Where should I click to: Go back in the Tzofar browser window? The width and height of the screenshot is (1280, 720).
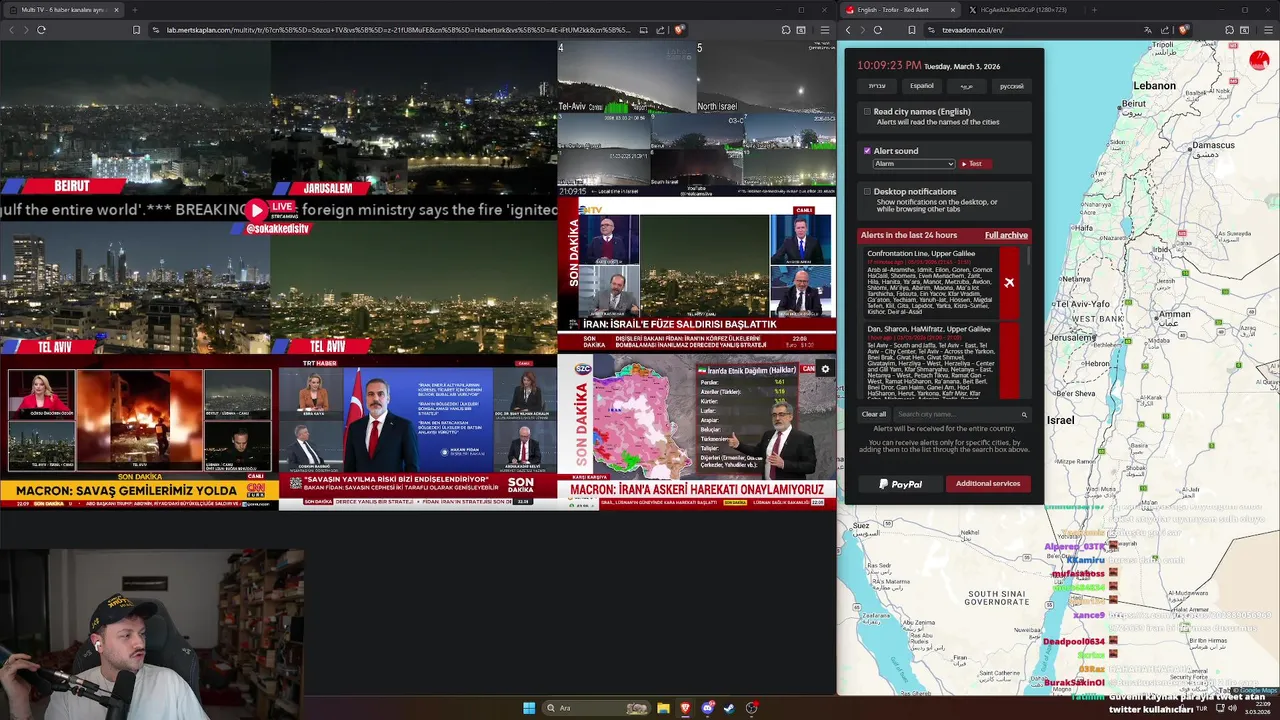pyautogui.click(x=848, y=30)
